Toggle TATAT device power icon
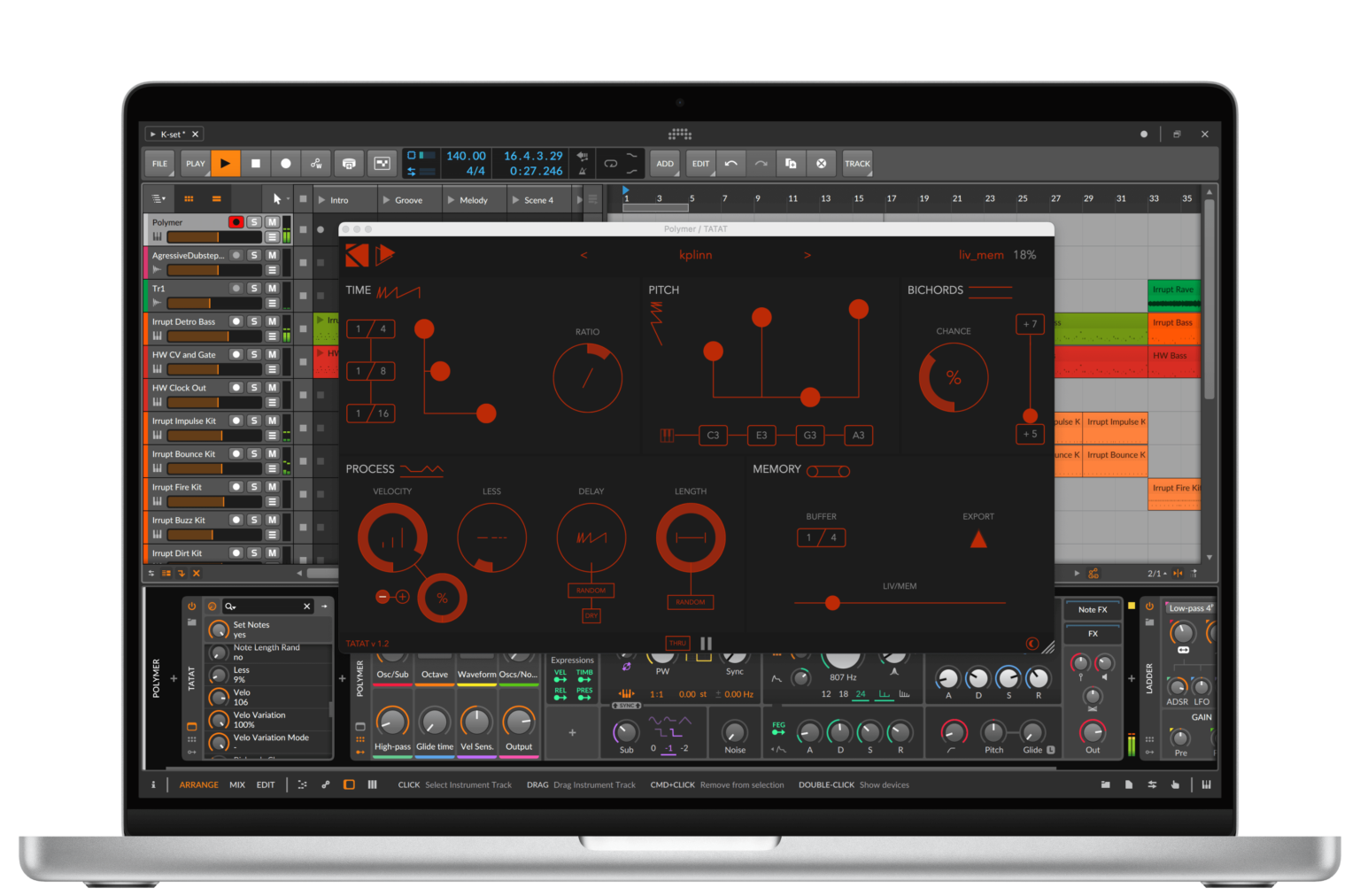 click(191, 606)
